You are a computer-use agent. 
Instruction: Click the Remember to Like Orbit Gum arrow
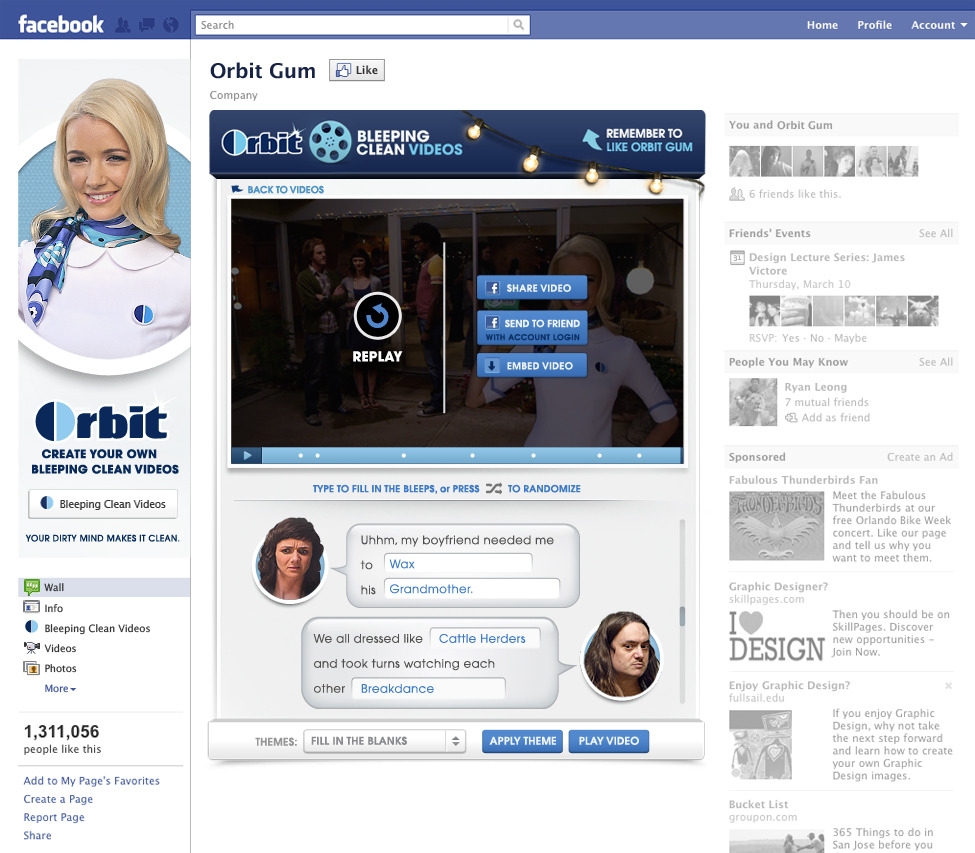593,139
